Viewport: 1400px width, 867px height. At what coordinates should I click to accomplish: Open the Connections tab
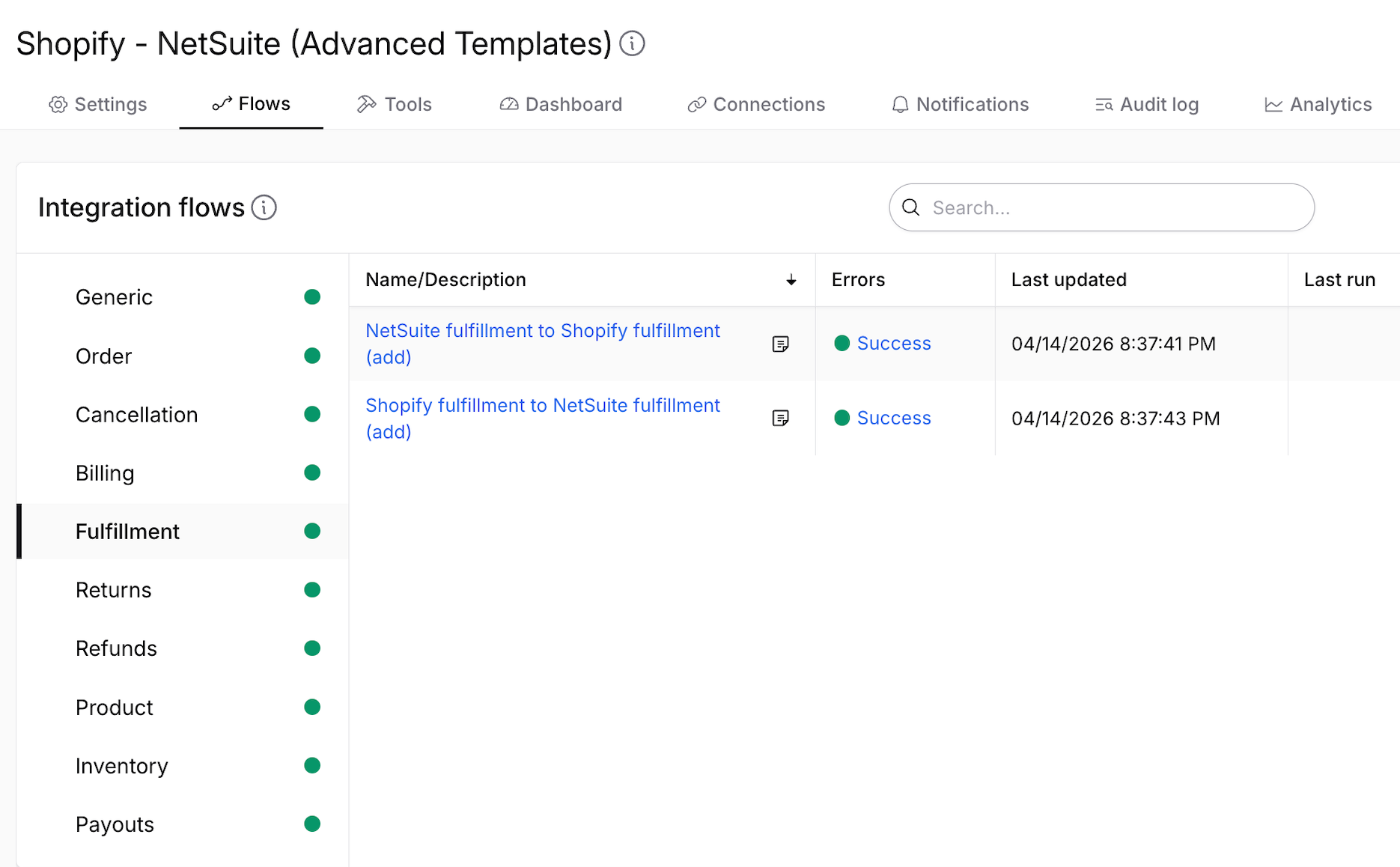[x=756, y=104]
